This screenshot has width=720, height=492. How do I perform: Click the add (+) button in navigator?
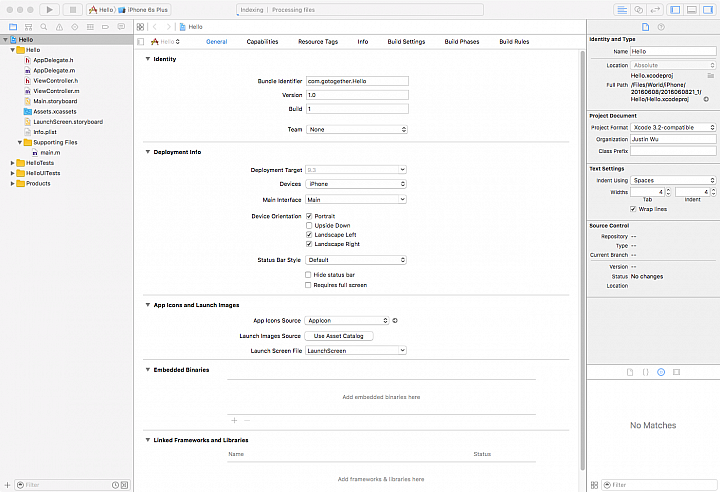click(7, 485)
